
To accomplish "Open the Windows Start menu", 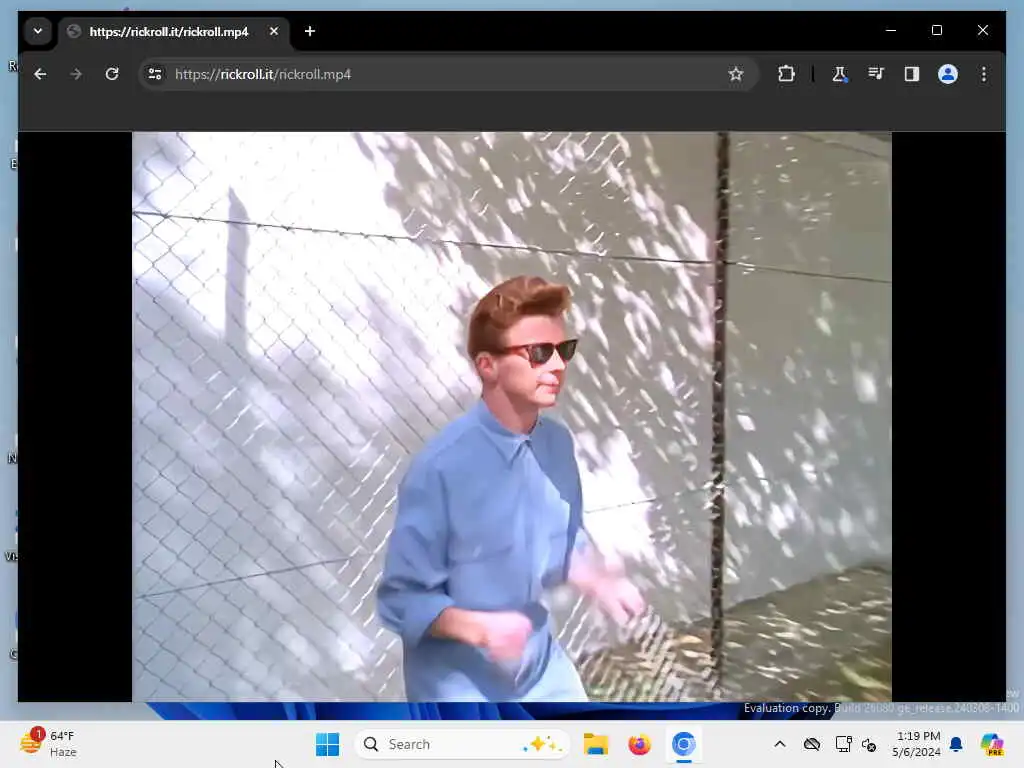I will [327, 744].
